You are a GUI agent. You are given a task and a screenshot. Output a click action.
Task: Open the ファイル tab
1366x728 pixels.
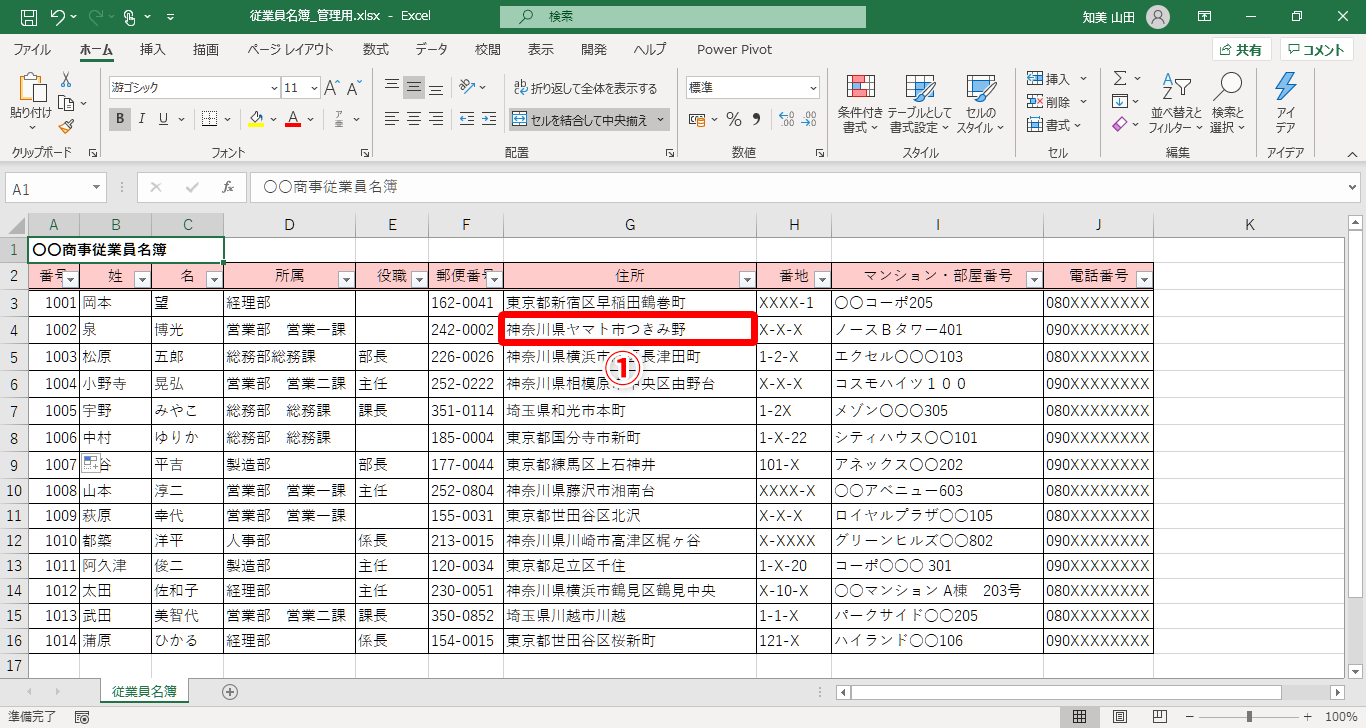coord(33,50)
